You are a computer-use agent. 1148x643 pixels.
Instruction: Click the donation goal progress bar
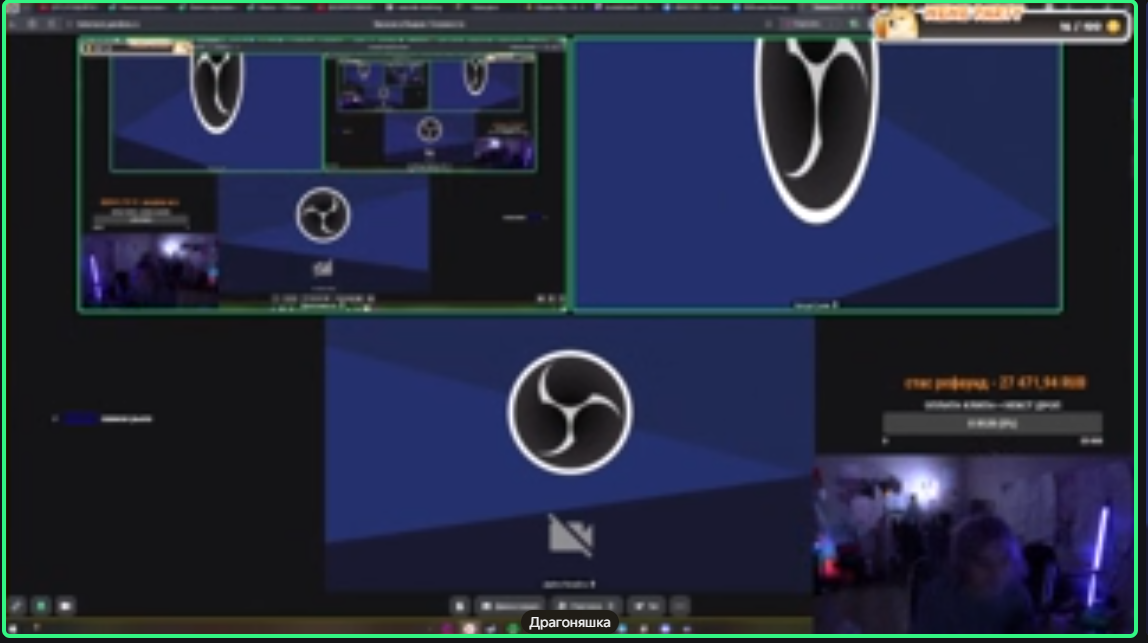[x=992, y=424]
